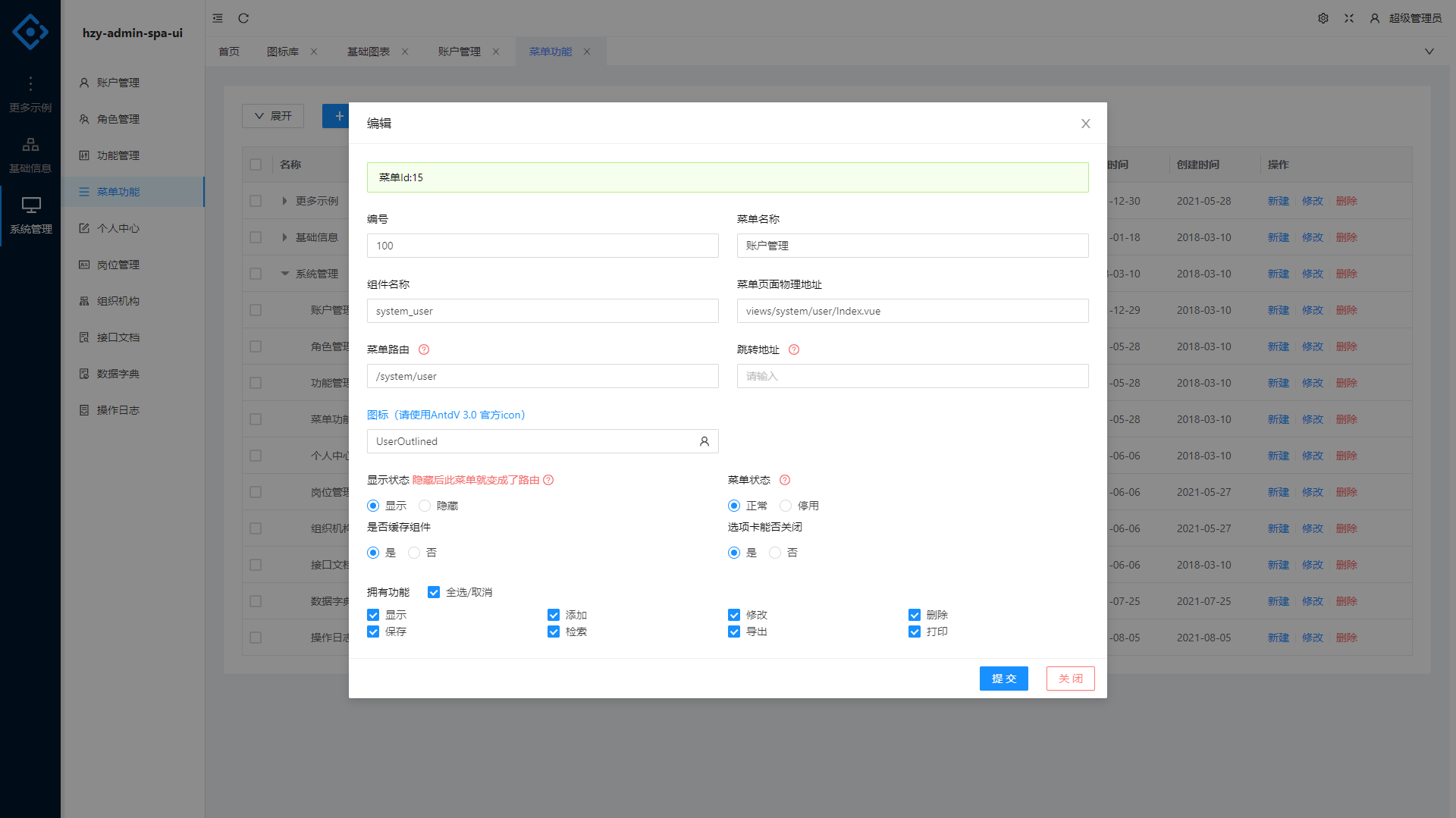Click the help icon beside 跳转地址
Screen dimensions: 1456x818
pyautogui.click(x=794, y=349)
